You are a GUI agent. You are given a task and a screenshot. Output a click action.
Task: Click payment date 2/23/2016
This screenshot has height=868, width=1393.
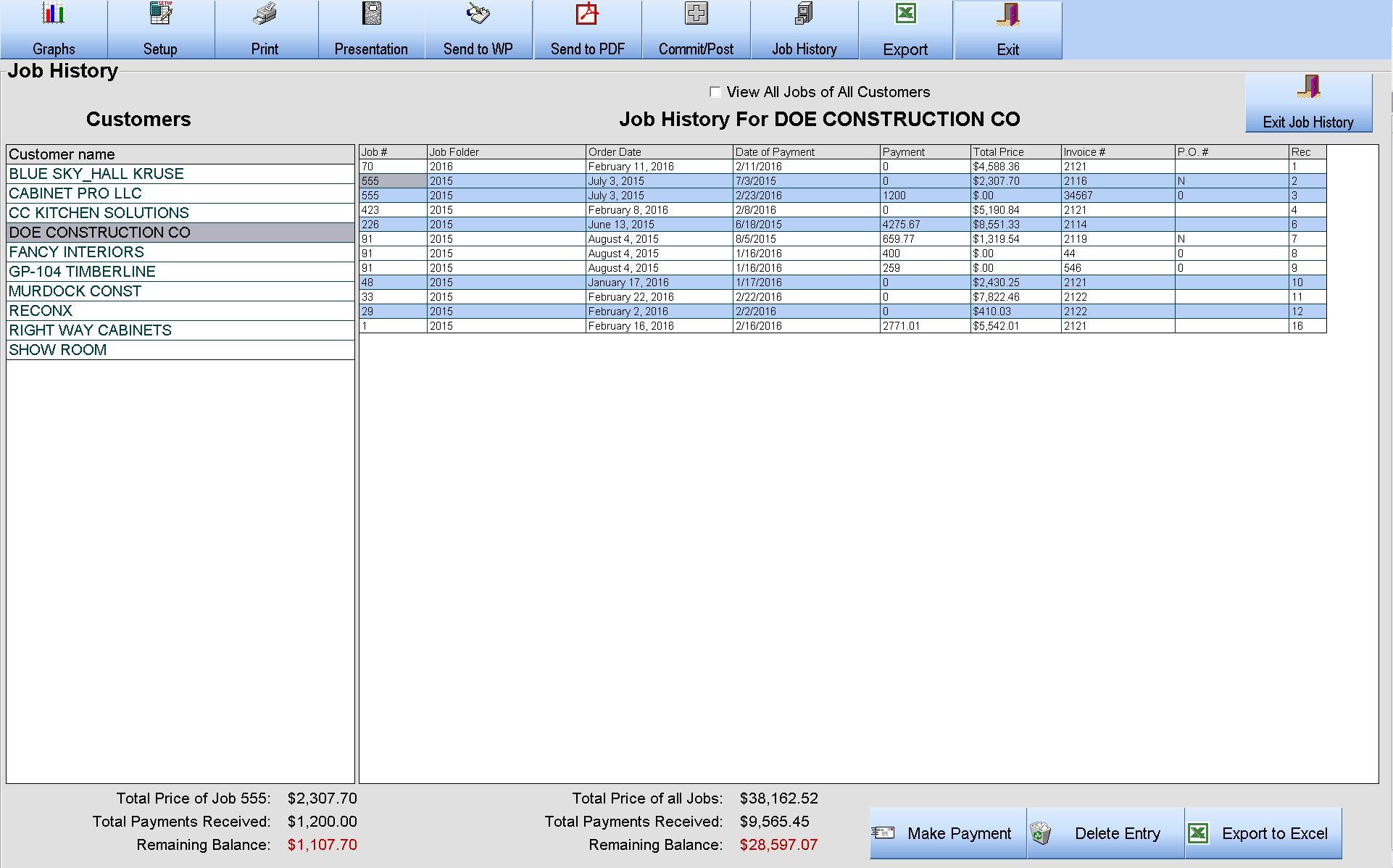(807, 196)
